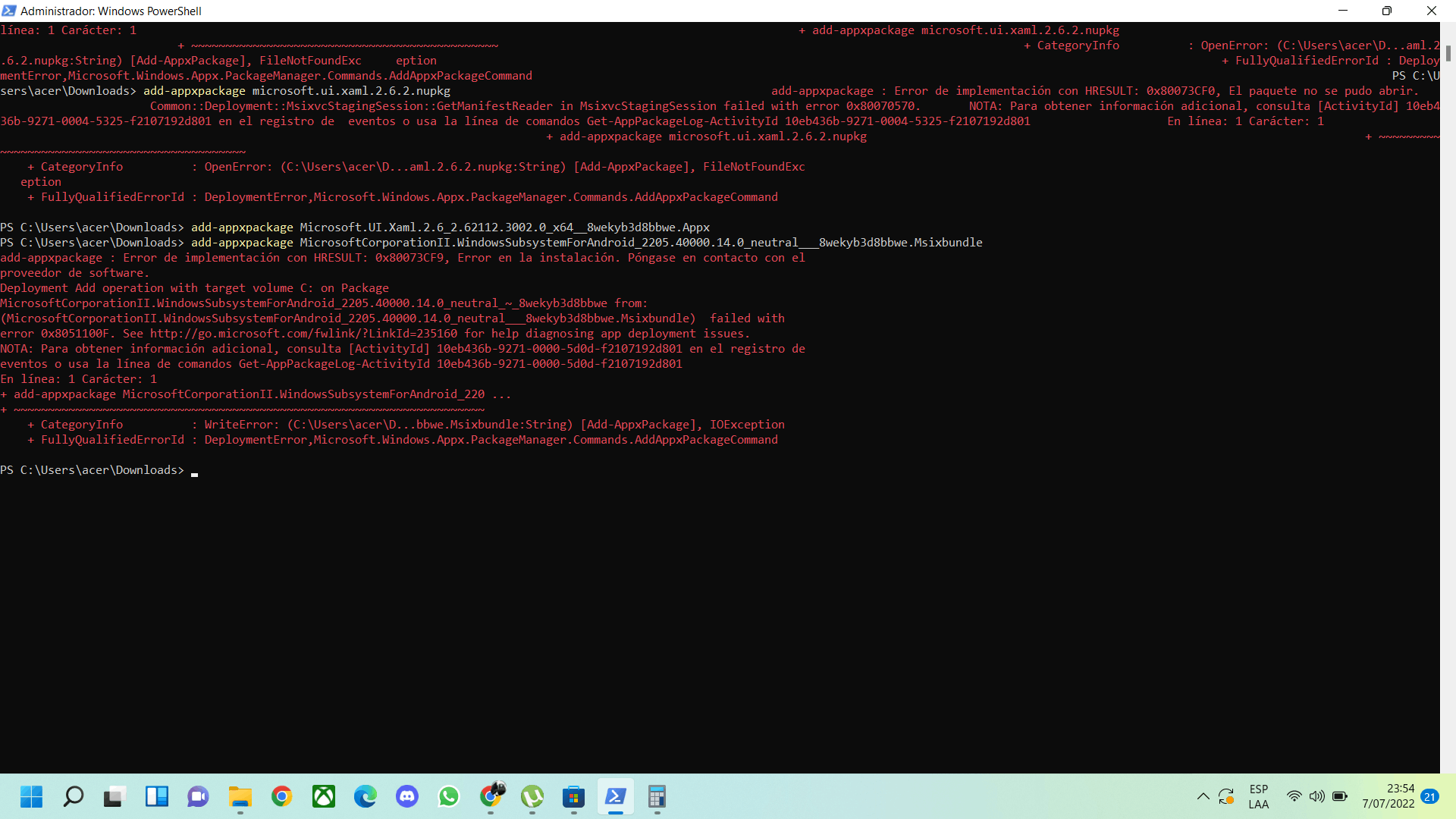Open Task View on the taskbar
Screen dimensions: 1456x819
[115, 796]
